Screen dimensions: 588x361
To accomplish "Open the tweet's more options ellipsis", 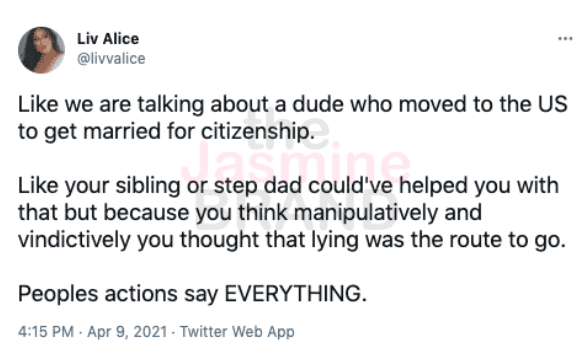I will tap(565, 39).
